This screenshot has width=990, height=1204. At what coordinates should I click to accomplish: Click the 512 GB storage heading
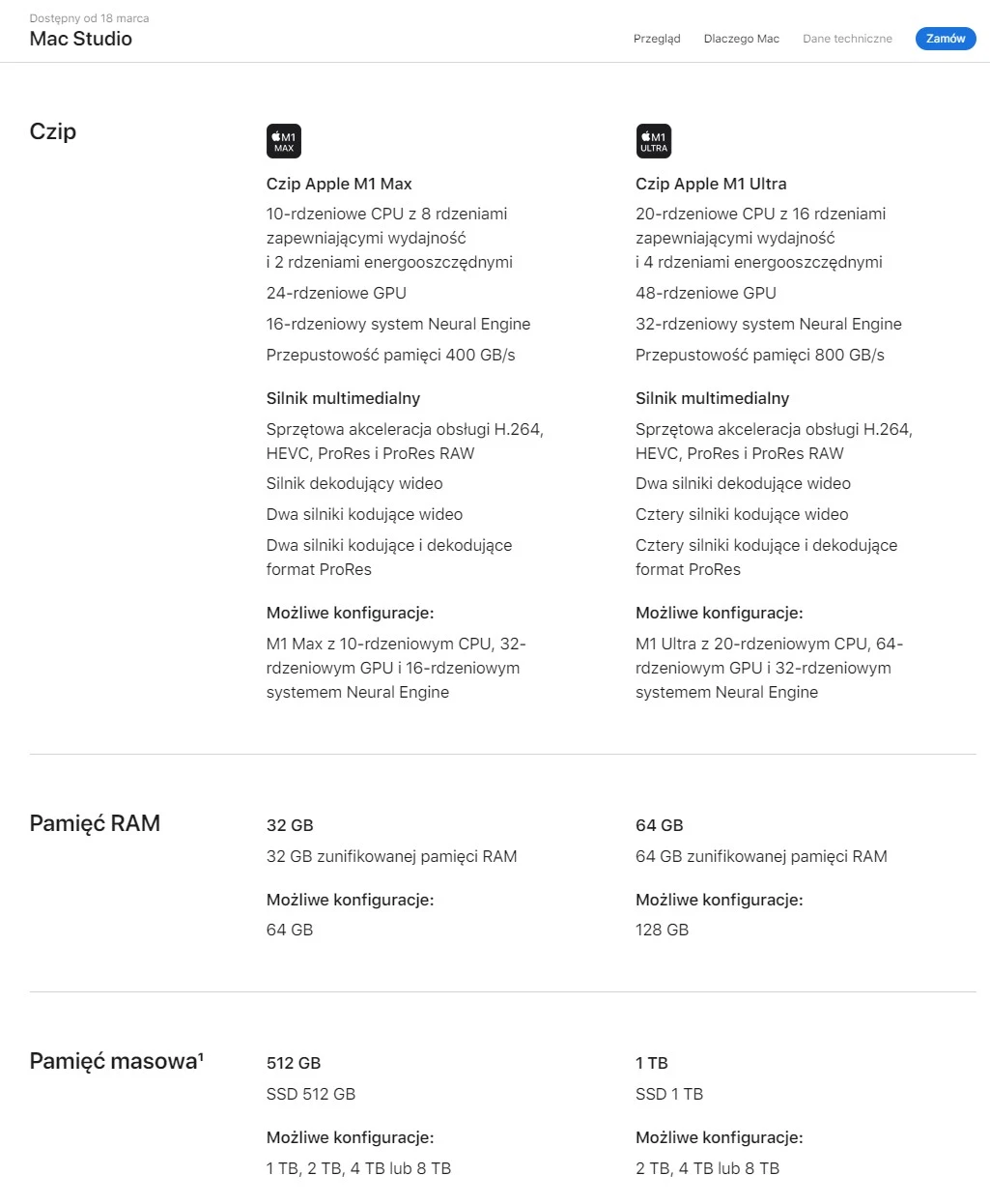pyautogui.click(x=294, y=1063)
